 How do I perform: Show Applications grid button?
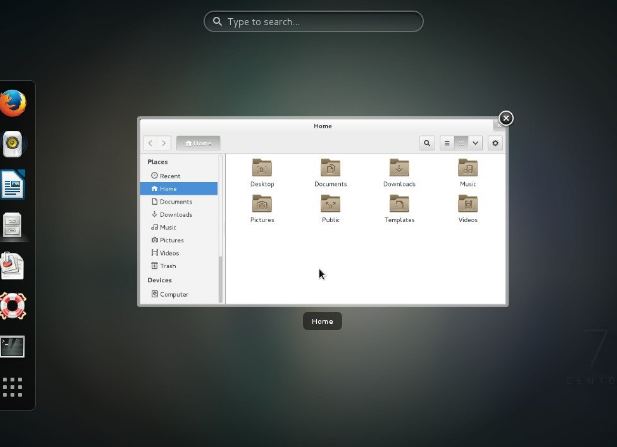(13, 387)
